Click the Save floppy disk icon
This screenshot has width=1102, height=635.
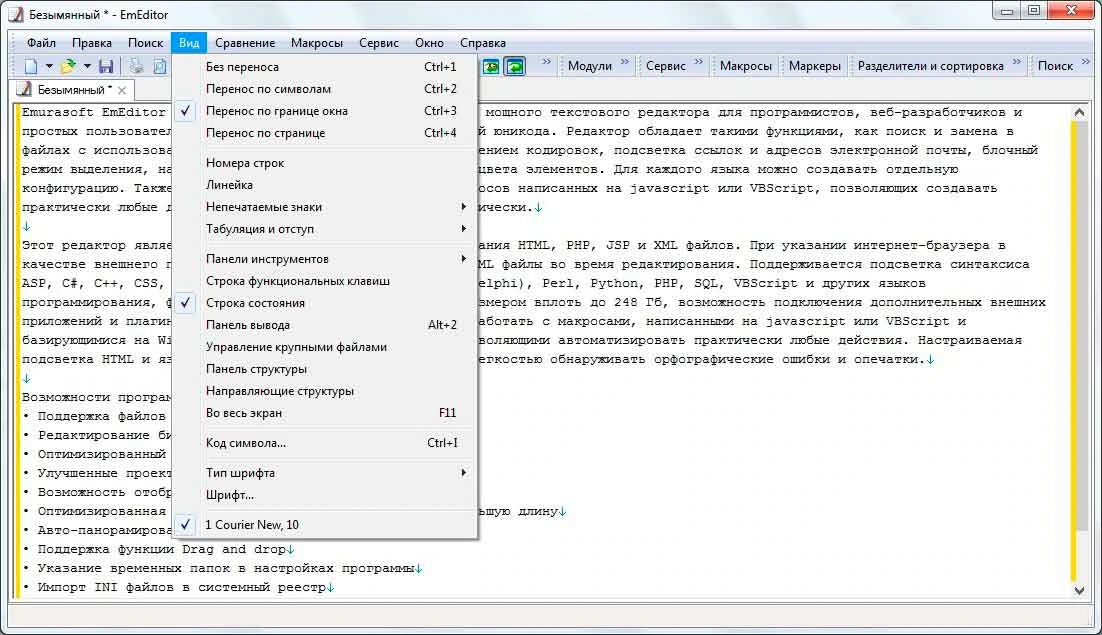pyautogui.click(x=106, y=66)
